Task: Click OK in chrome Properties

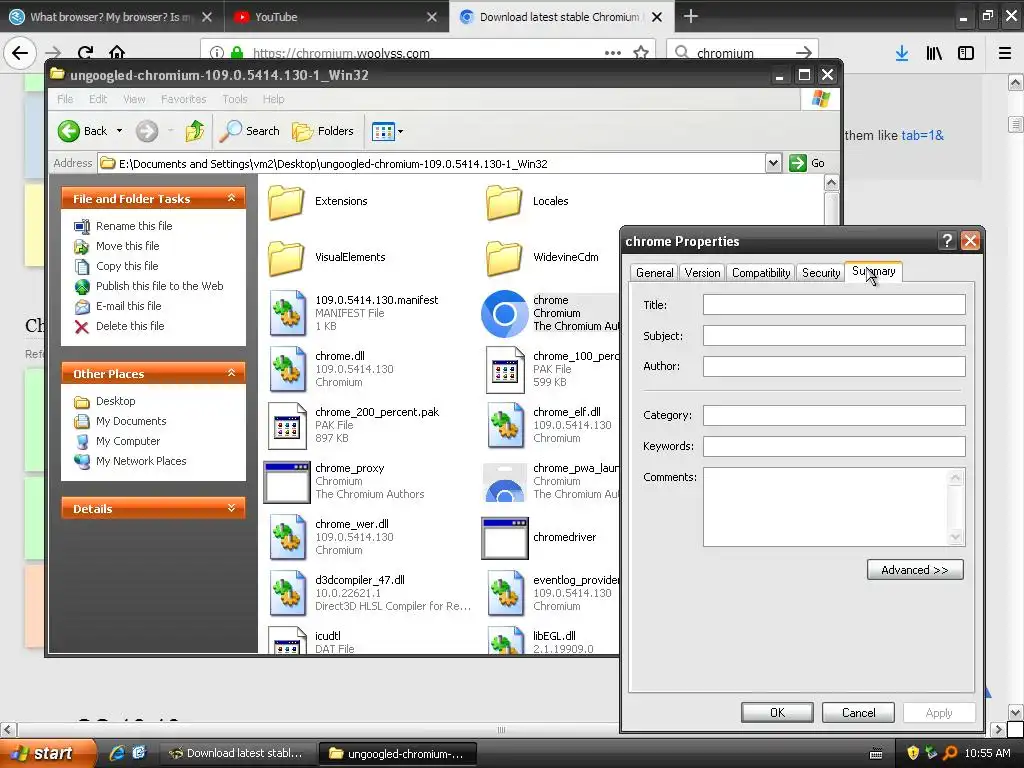Action: coord(777,712)
